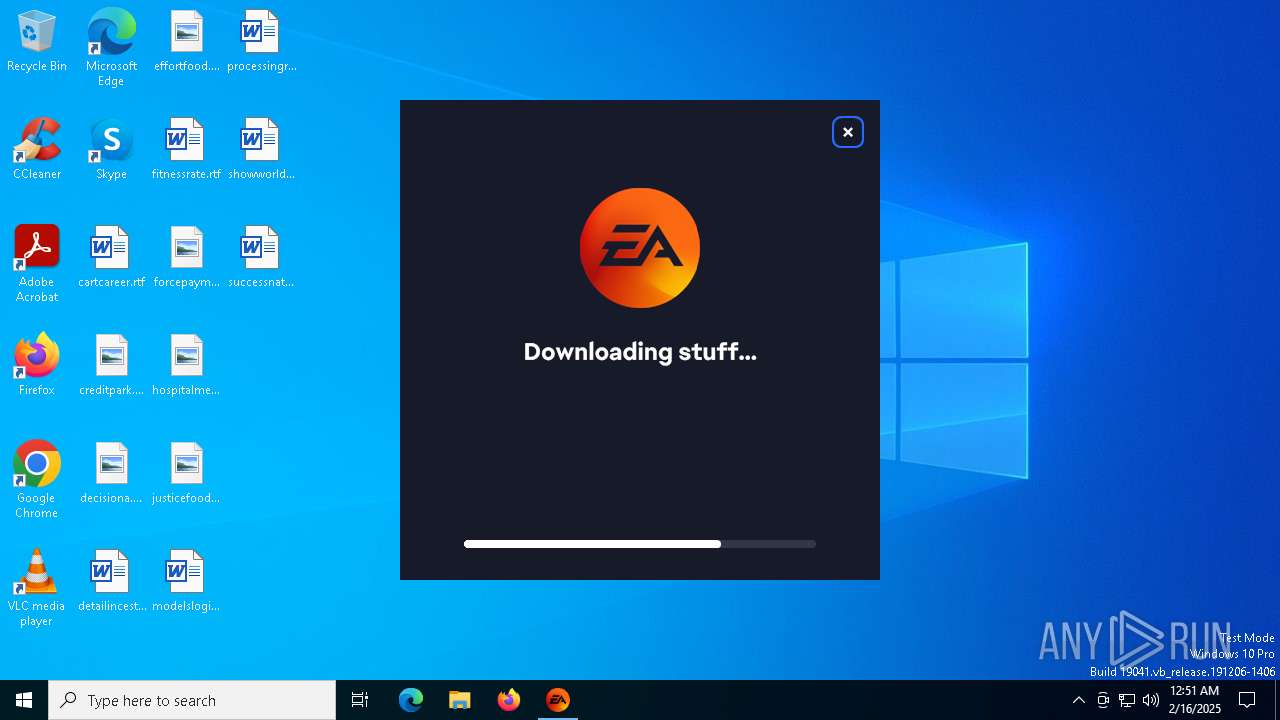Select the Skype desktop shortcut
Image resolution: width=1280 pixels, height=720 pixels.
coord(111,150)
